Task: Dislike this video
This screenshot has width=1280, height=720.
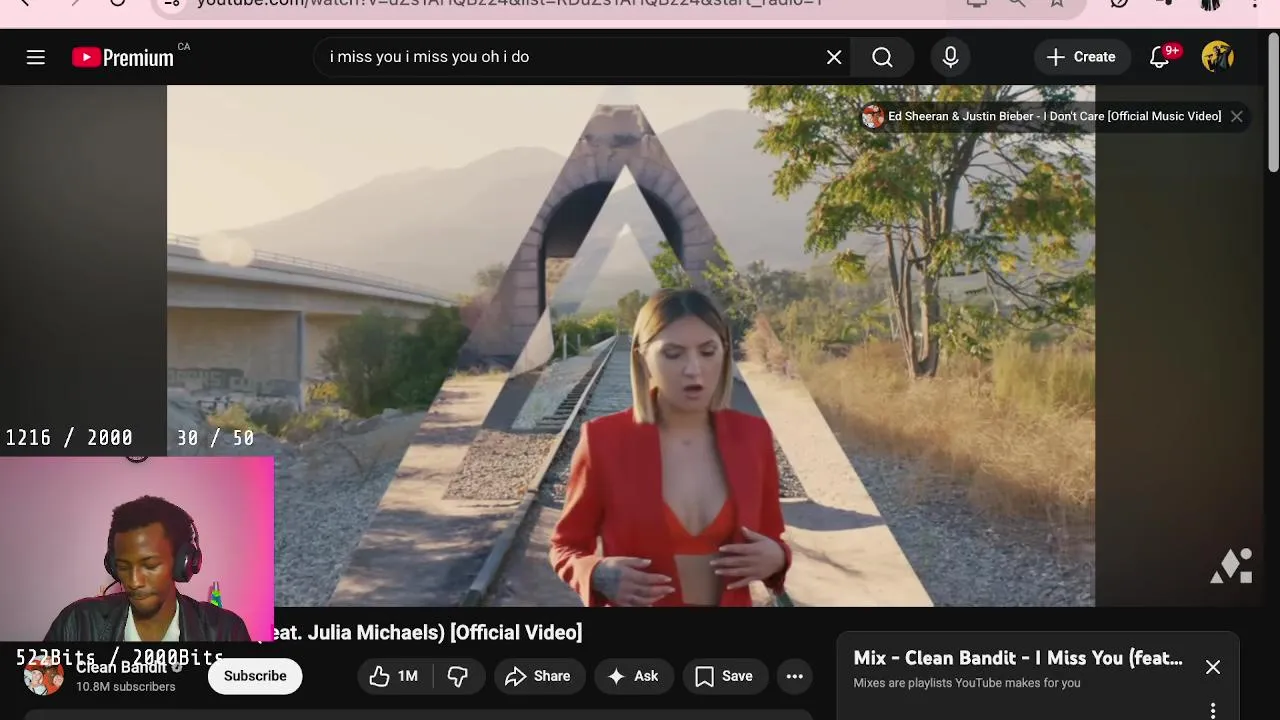Action: tap(458, 677)
